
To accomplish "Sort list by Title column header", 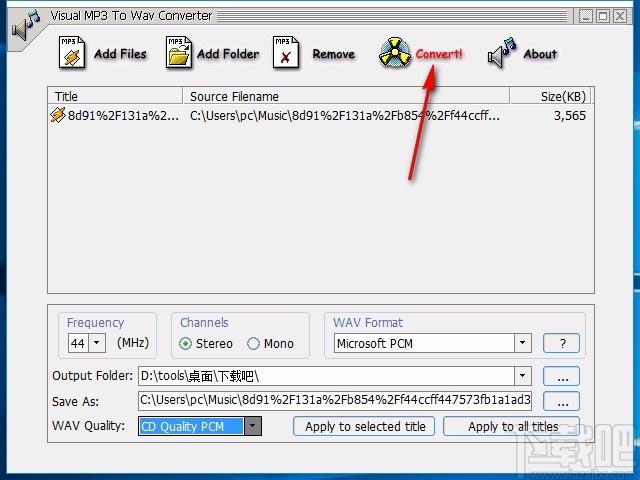I will (x=115, y=96).
